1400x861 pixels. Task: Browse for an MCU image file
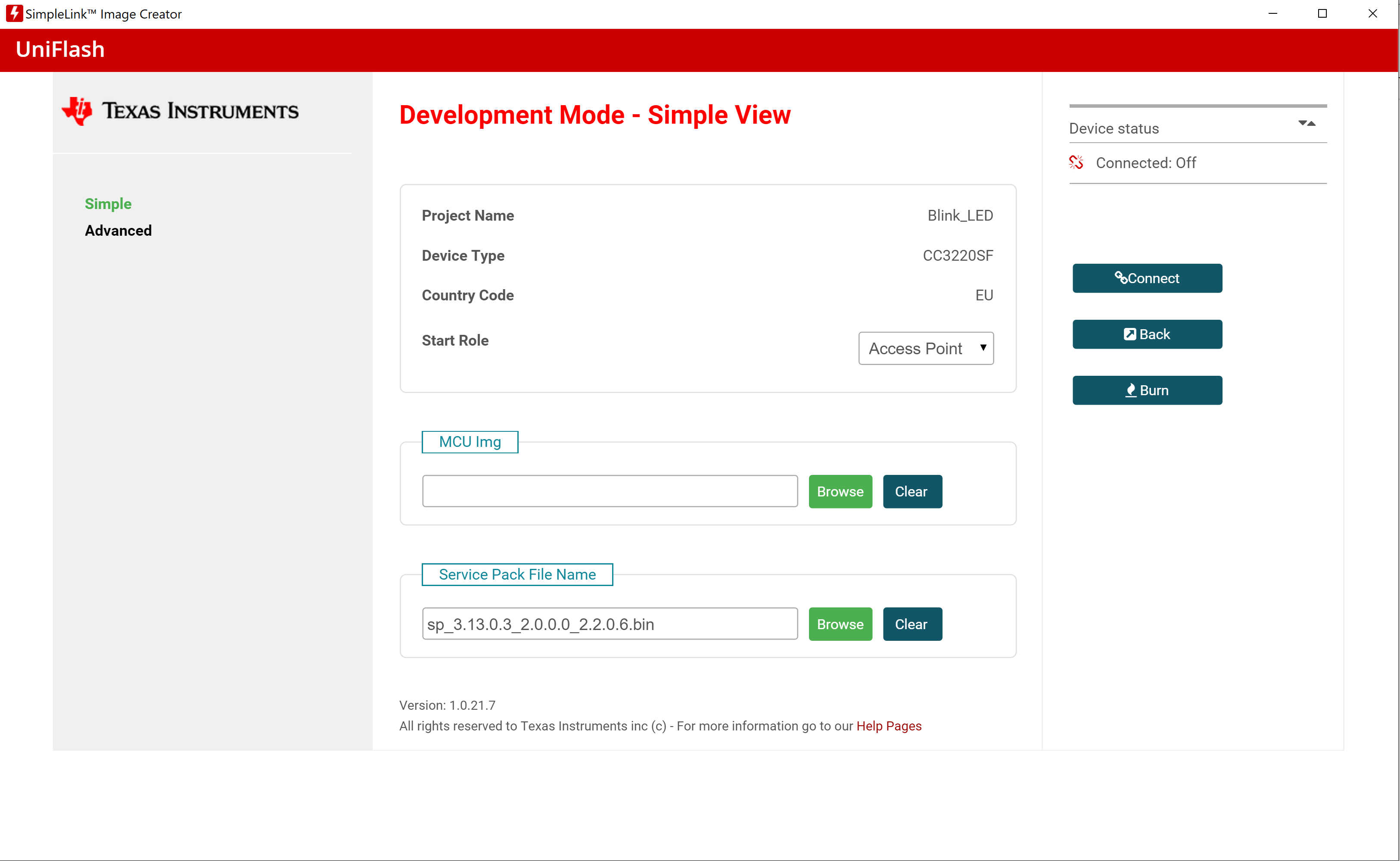pyautogui.click(x=840, y=491)
